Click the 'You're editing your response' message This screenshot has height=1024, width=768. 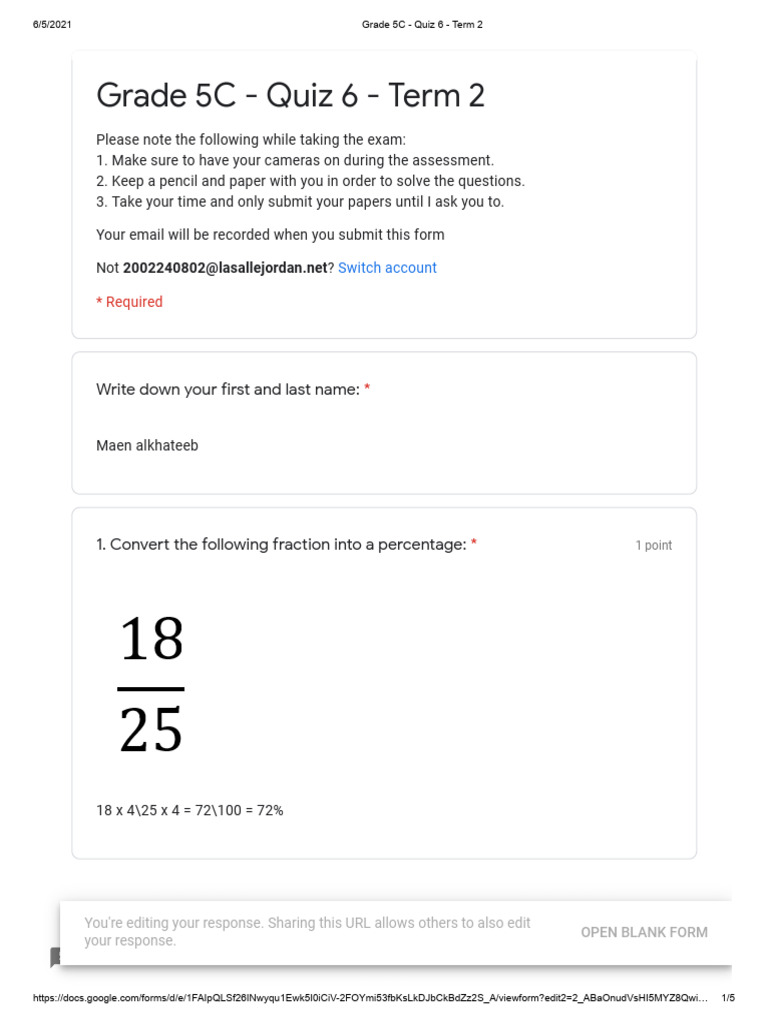pos(307,932)
